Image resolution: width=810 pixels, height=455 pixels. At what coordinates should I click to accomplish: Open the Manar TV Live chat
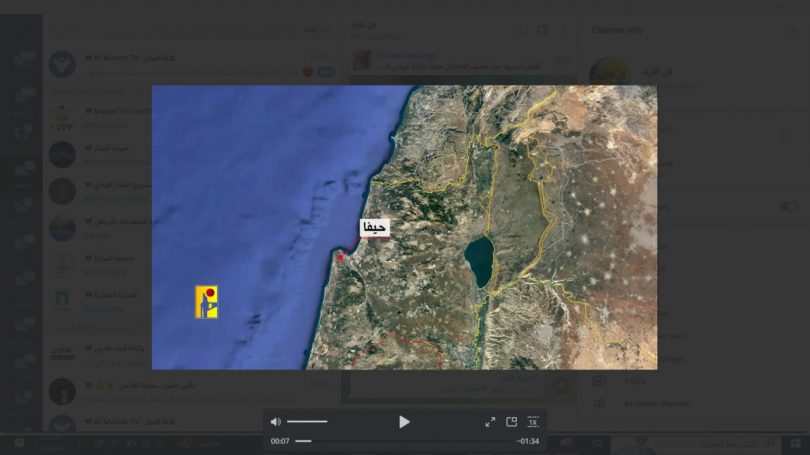191,118
